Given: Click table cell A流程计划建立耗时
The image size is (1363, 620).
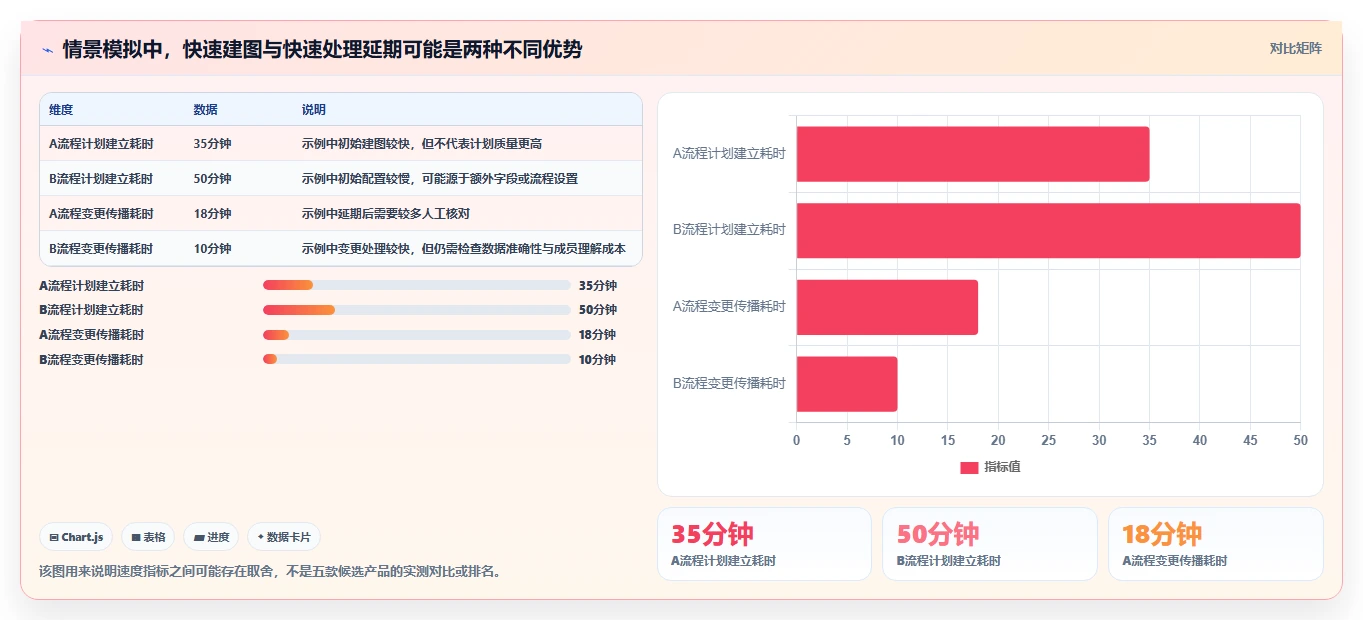Looking at the screenshot, I should [x=101, y=144].
